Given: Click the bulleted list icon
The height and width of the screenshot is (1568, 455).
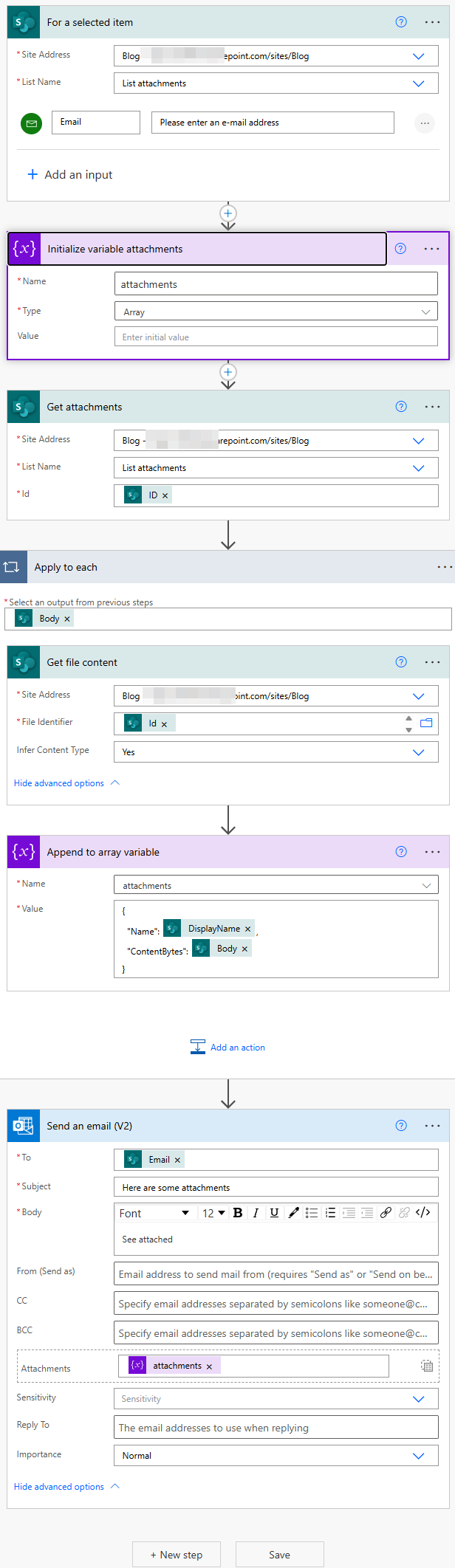Looking at the screenshot, I should tap(312, 1213).
